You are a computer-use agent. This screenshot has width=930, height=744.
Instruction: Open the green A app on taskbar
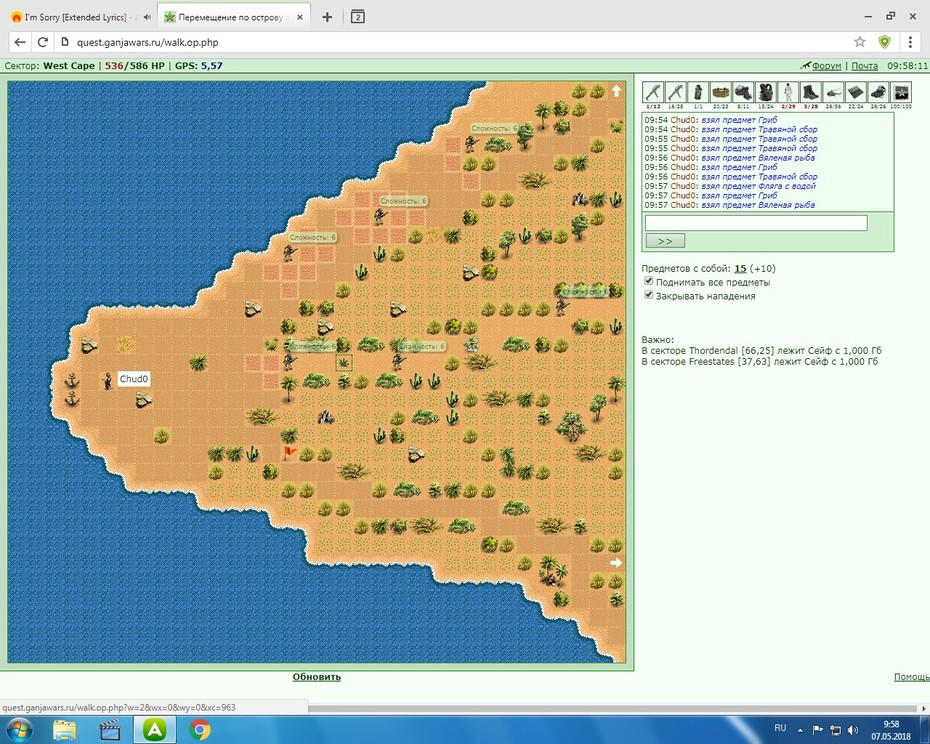[x=154, y=729]
